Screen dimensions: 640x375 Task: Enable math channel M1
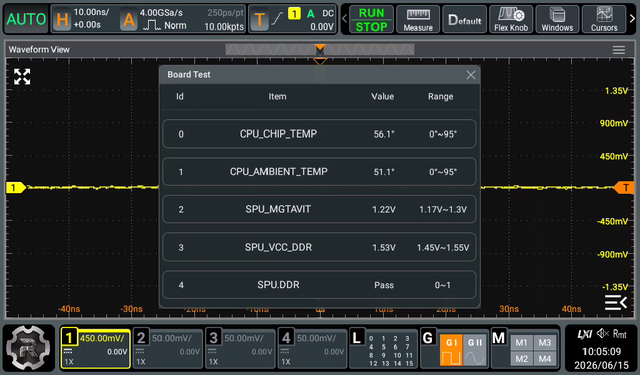[x=521, y=342]
